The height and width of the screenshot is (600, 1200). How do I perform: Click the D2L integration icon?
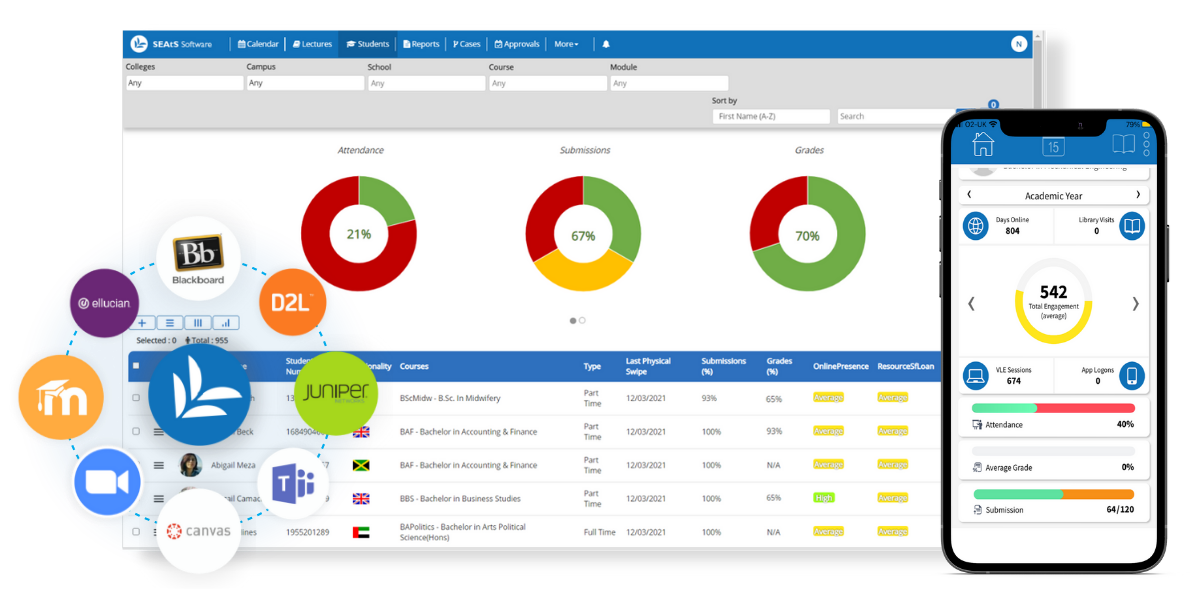pyautogui.click(x=293, y=302)
